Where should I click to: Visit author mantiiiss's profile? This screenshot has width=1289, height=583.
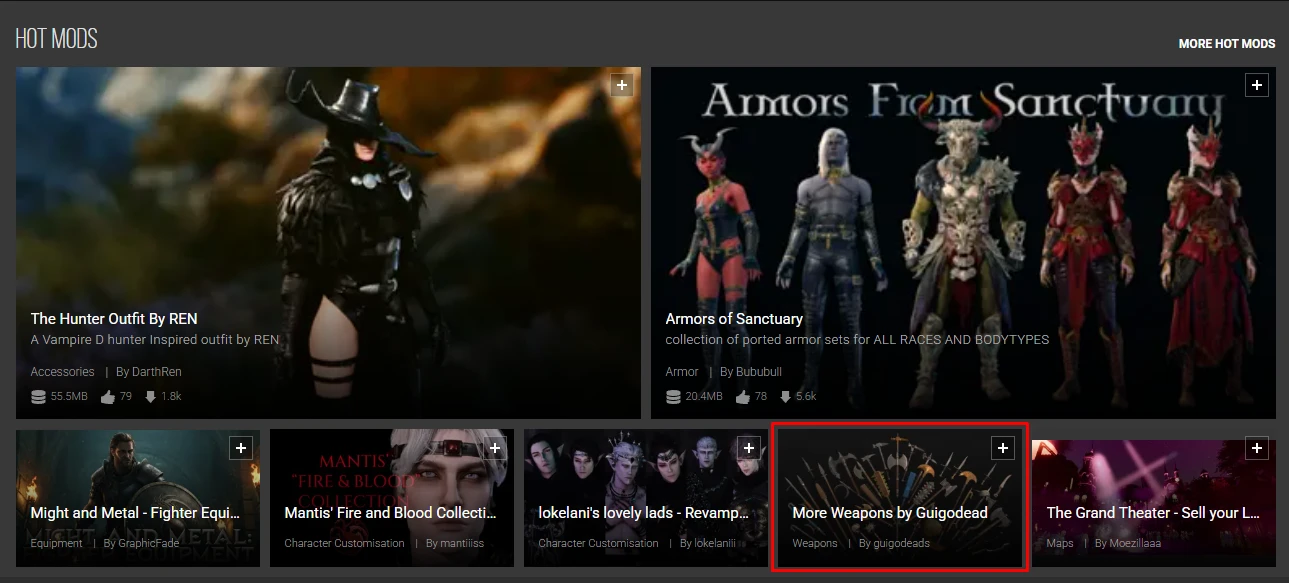[x=460, y=544]
